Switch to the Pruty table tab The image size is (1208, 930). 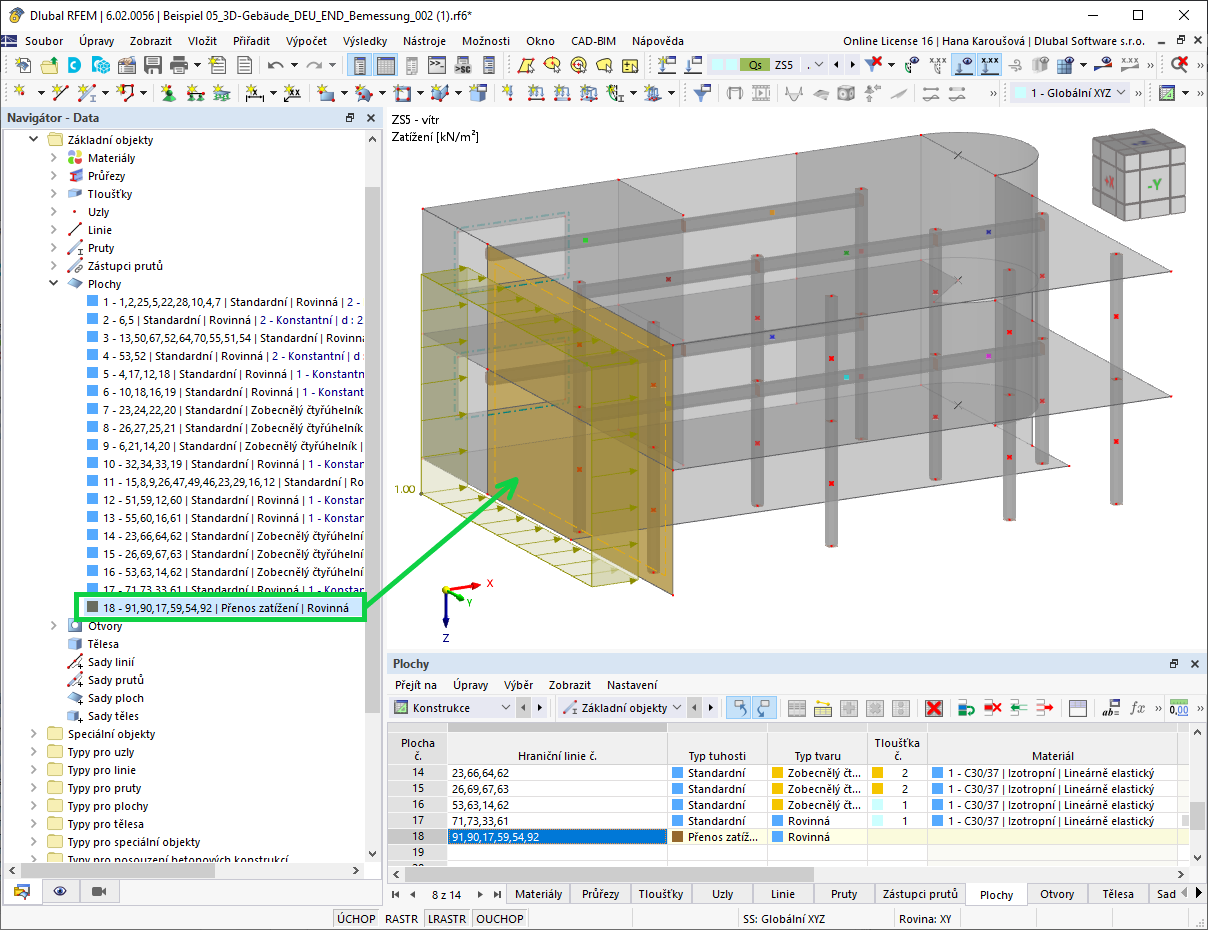[844, 894]
